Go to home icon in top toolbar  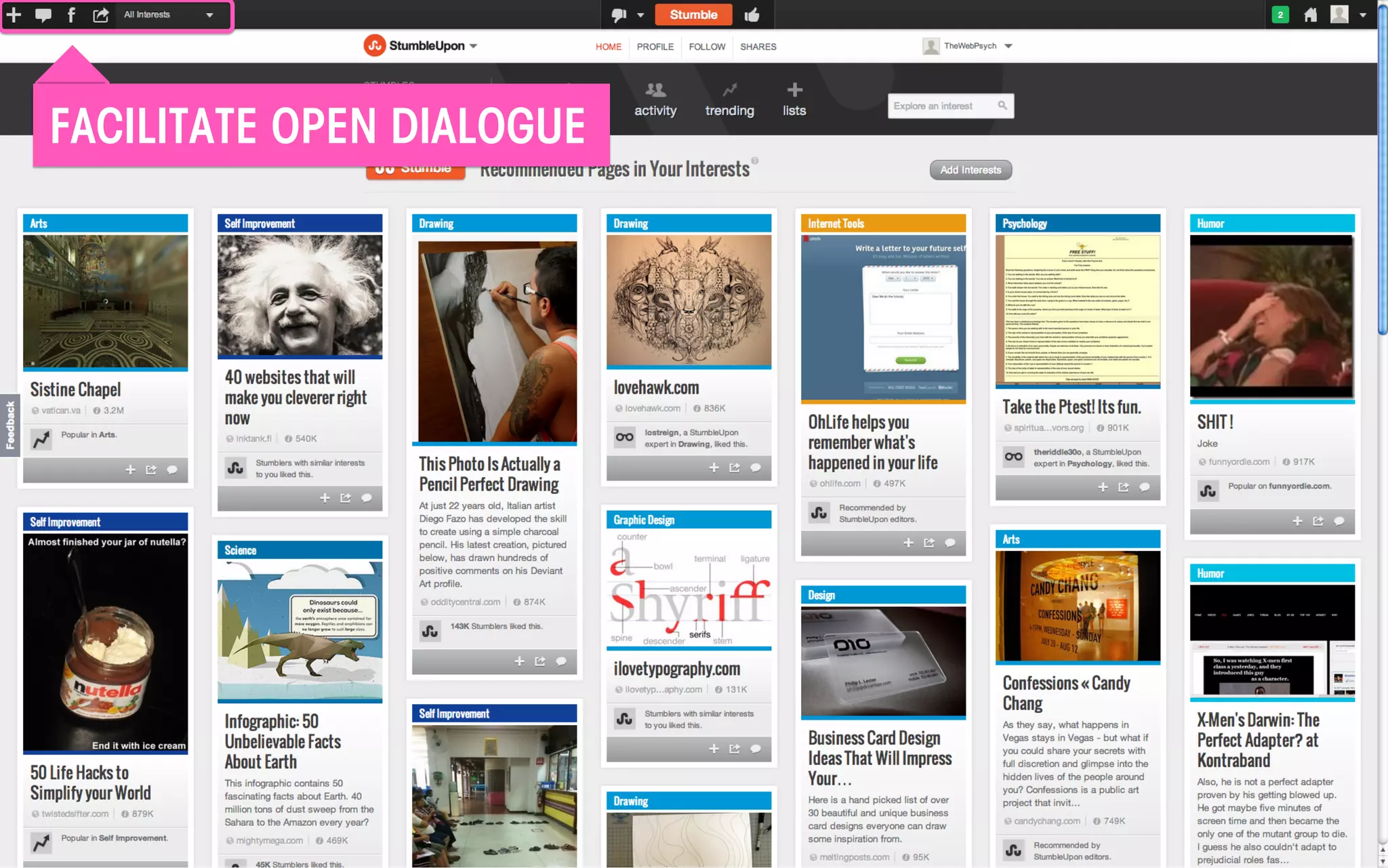coord(1310,14)
